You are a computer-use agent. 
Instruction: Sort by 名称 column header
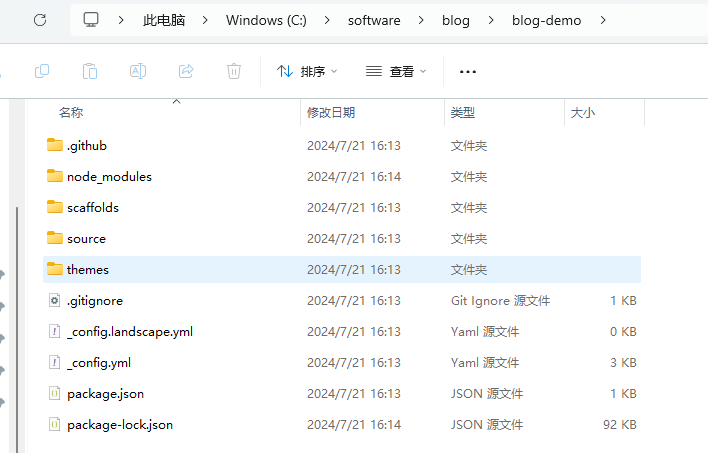point(71,113)
